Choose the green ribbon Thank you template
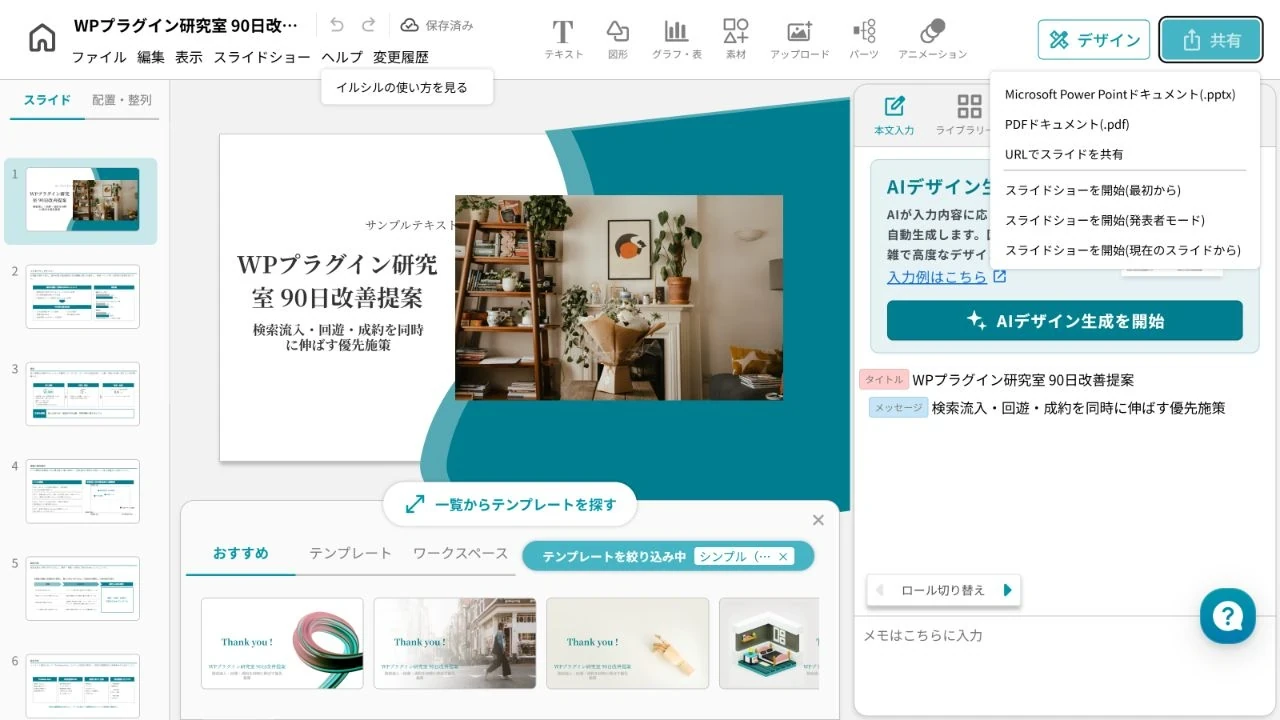The image size is (1280, 720). [x=282, y=643]
